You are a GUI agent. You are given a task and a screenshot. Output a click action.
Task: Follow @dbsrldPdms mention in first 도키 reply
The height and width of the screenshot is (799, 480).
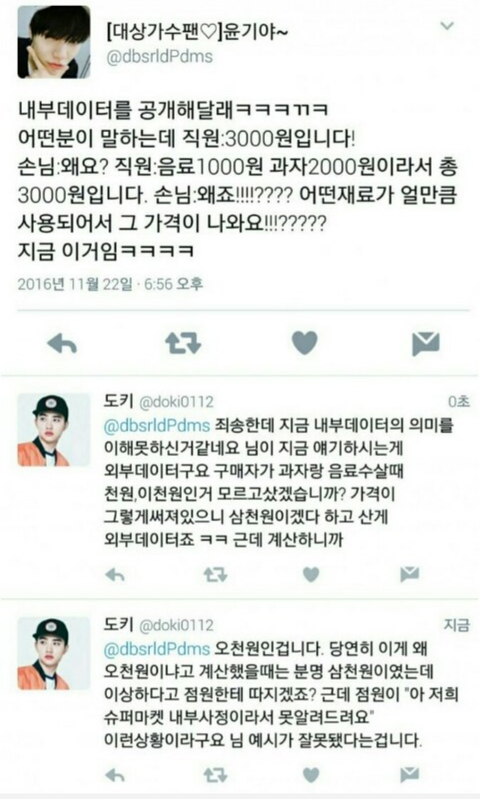tap(157, 425)
